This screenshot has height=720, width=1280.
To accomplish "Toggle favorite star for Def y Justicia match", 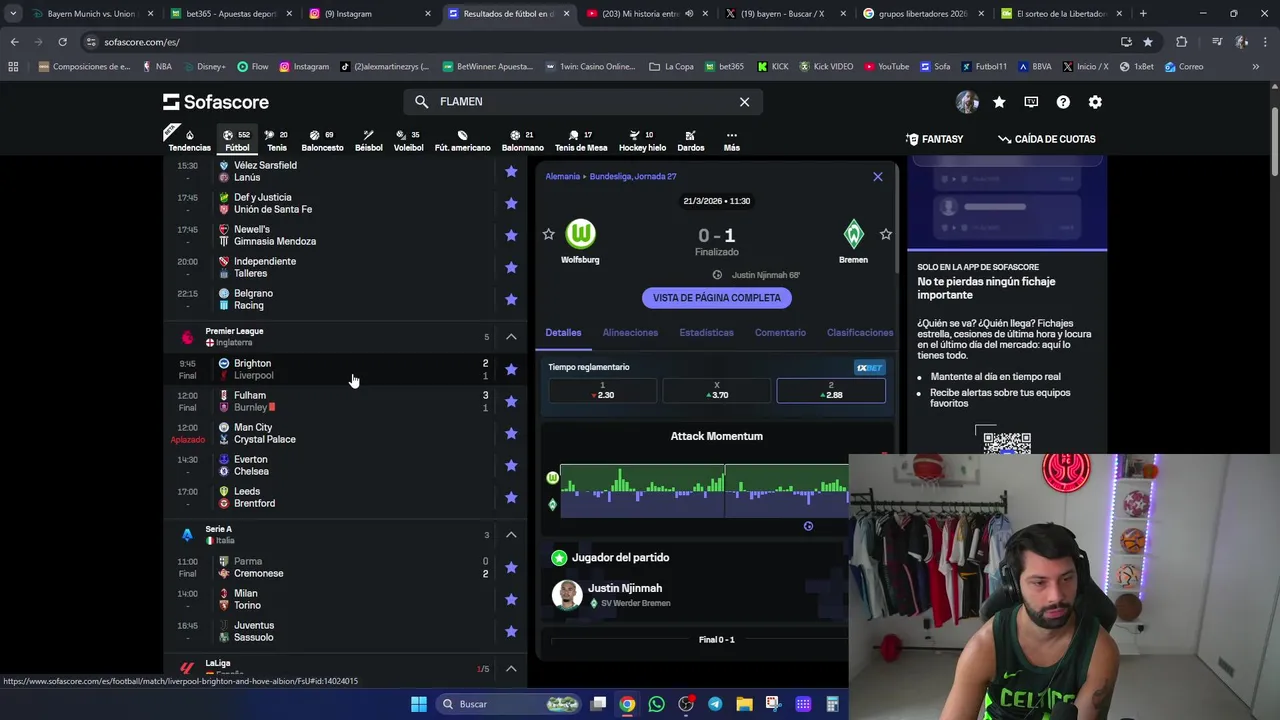I will point(511,203).
